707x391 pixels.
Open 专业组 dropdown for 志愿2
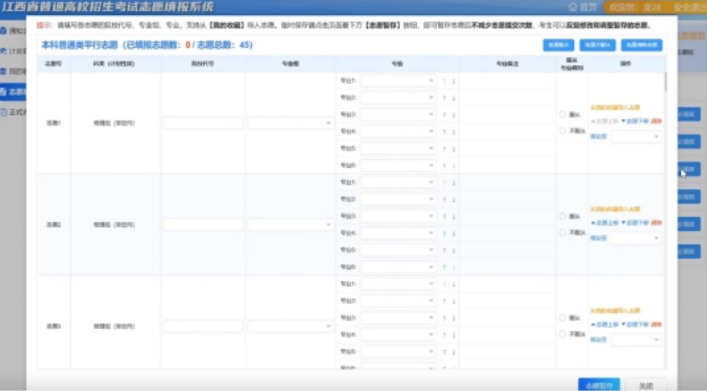tap(290, 225)
